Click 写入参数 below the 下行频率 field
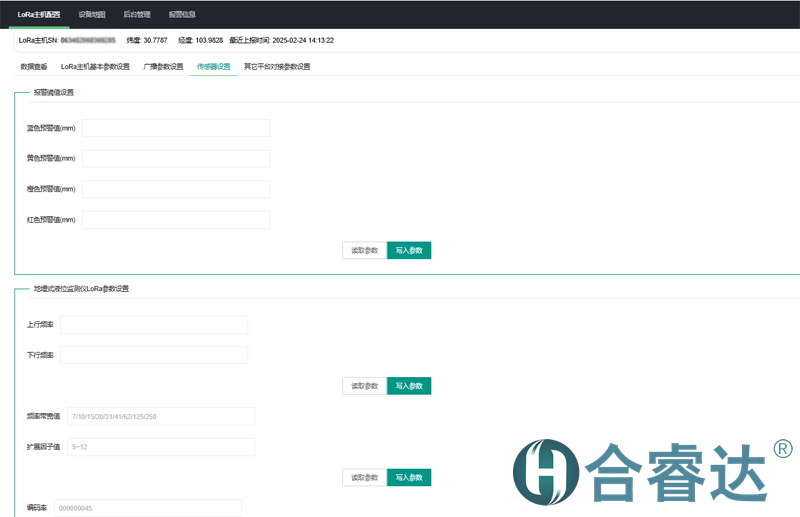This screenshot has height=517, width=800. tap(409, 386)
